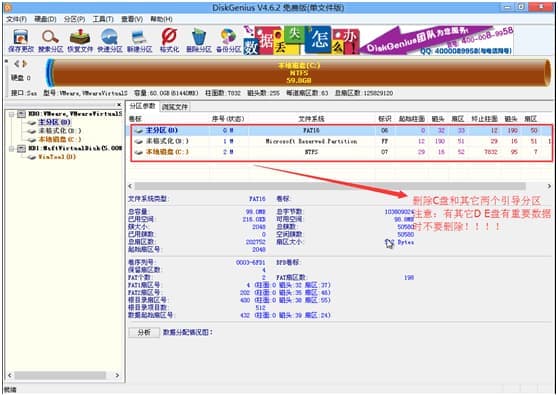Click the 起始柱面 column header
Viewport: 558px width, 396px height.
point(412,119)
